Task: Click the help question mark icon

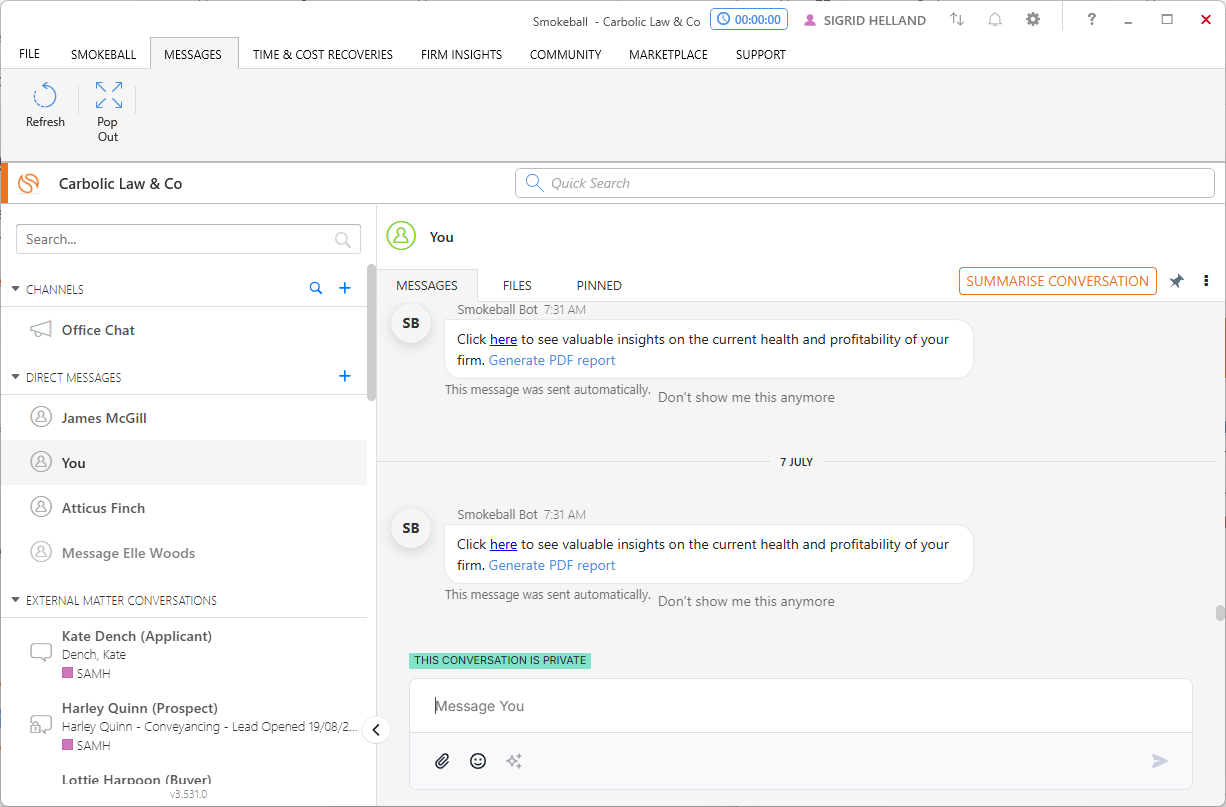Action: (1091, 20)
